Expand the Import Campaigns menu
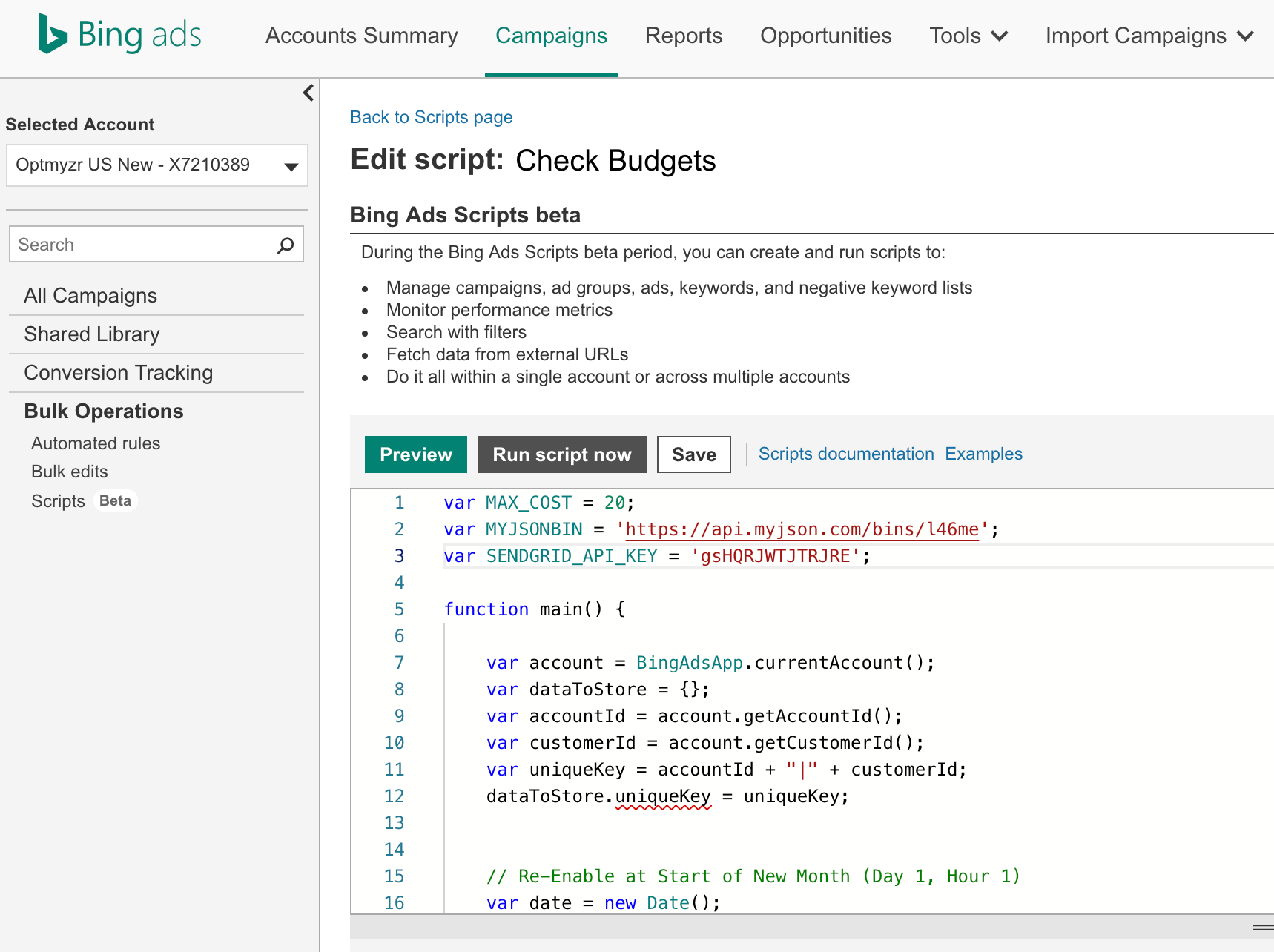Image resolution: width=1274 pixels, height=952 pixels. [x=1149, y=36]
